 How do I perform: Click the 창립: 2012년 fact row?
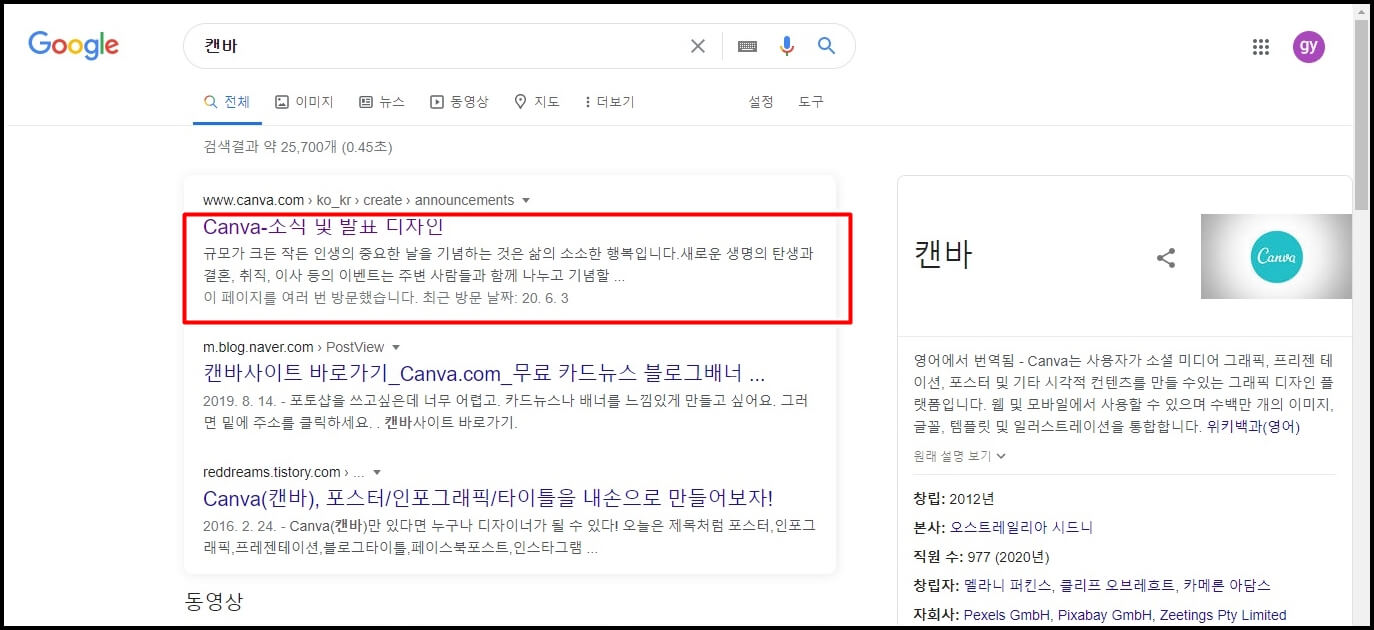pyautogui.click(x=954, y=498)
